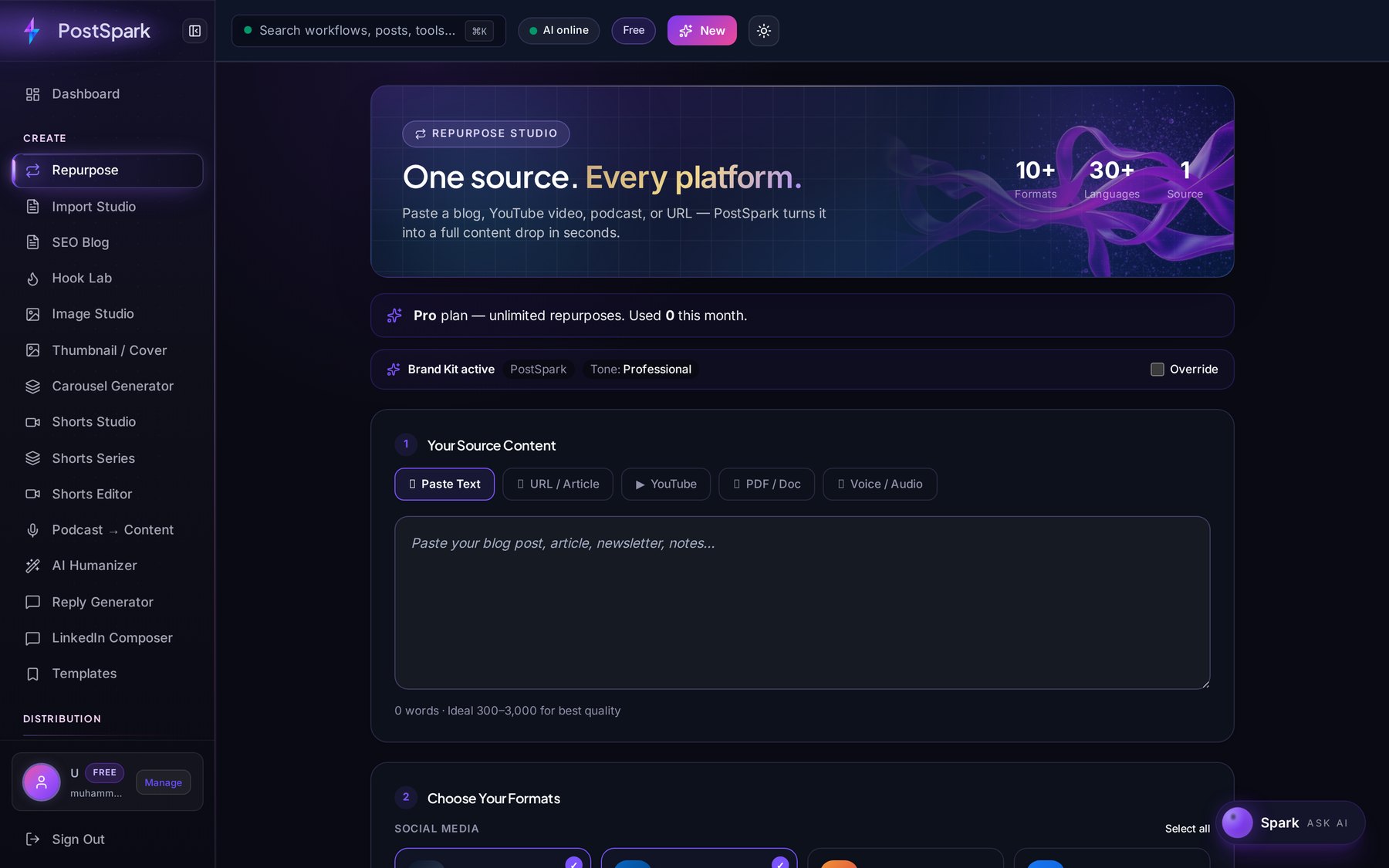Go to Carousel Generator

coord(107,386)
